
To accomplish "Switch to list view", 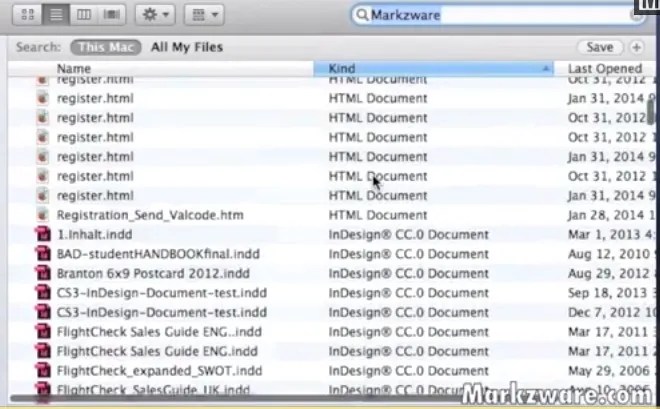I will (56, 15).
